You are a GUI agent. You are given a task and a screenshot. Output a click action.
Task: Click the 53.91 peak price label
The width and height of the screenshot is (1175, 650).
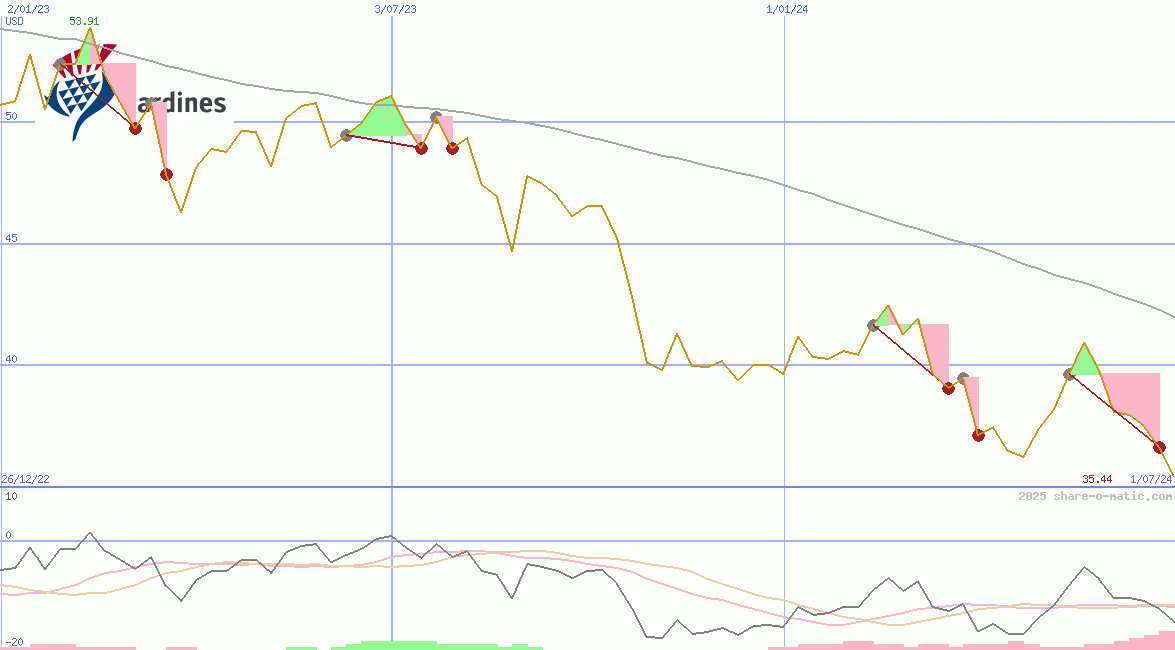point(84,20)
